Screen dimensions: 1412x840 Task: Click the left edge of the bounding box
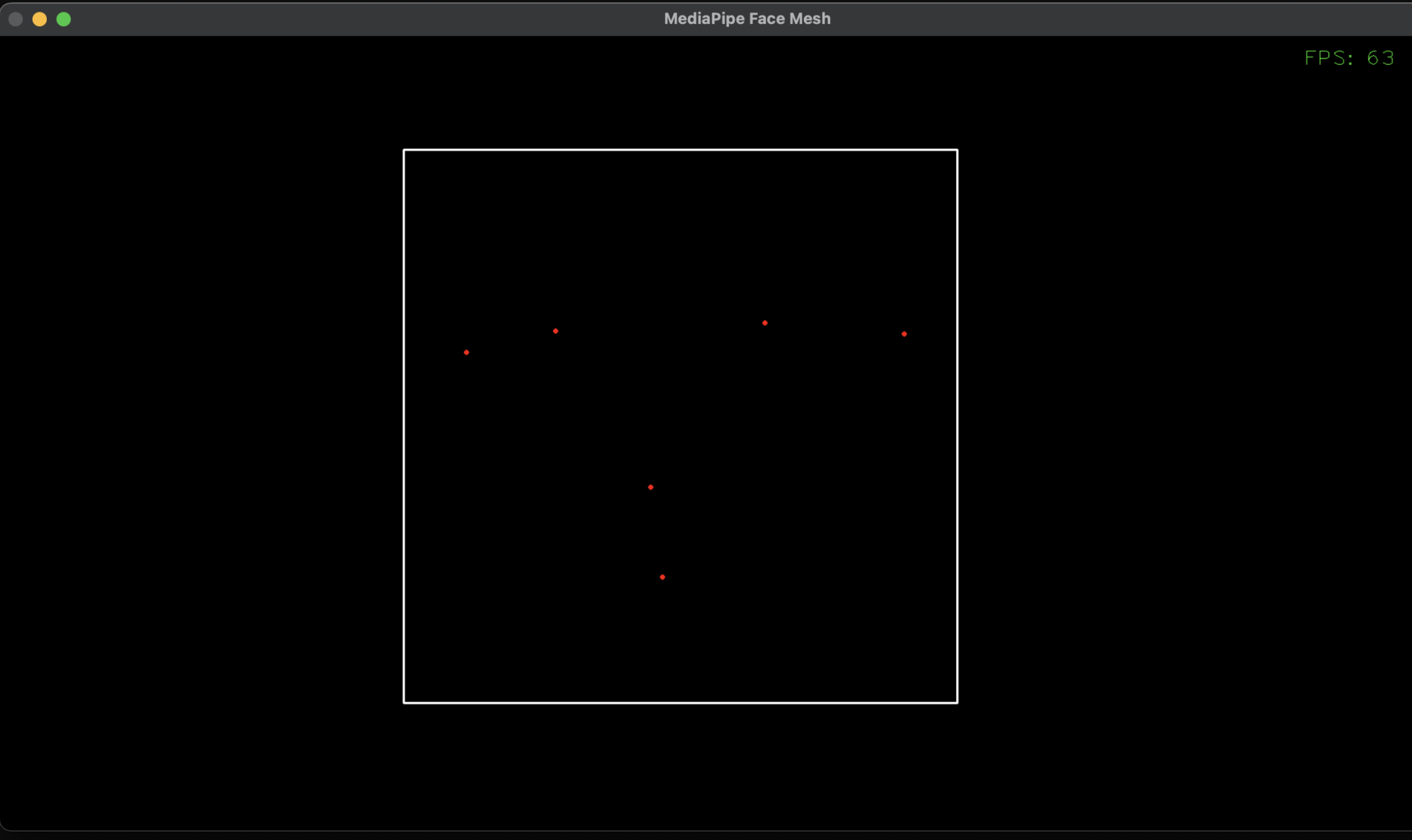pos(405,426)
